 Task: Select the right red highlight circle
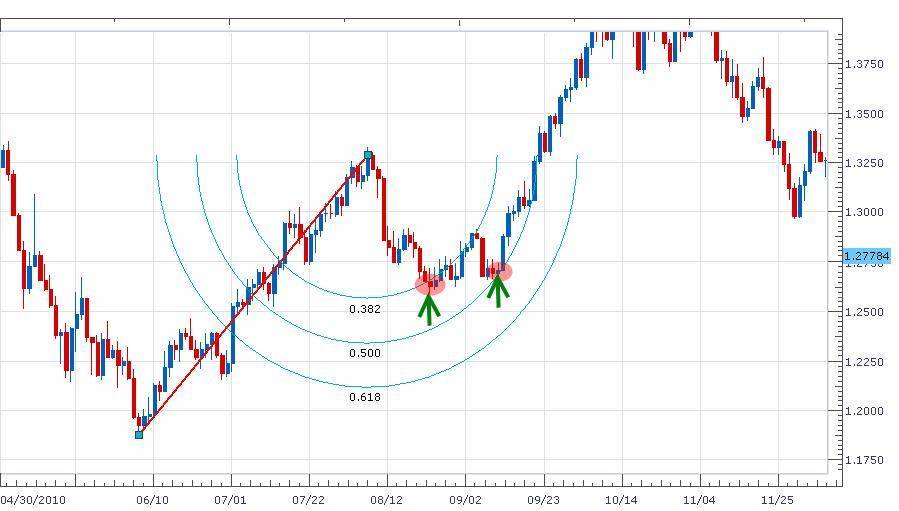(501, 271)
